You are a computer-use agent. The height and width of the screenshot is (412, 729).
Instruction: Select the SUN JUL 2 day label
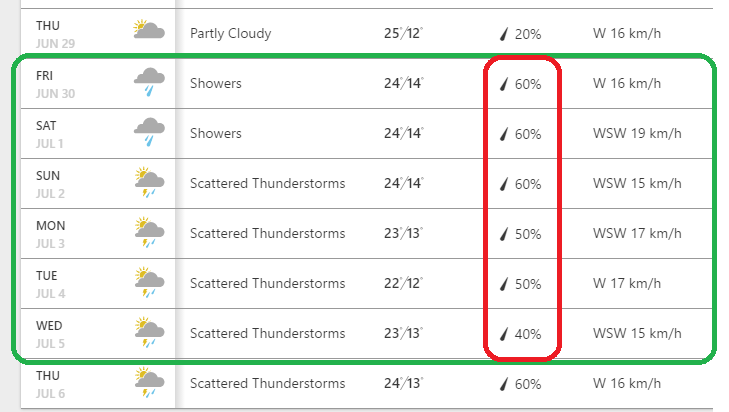coord(50,183)
